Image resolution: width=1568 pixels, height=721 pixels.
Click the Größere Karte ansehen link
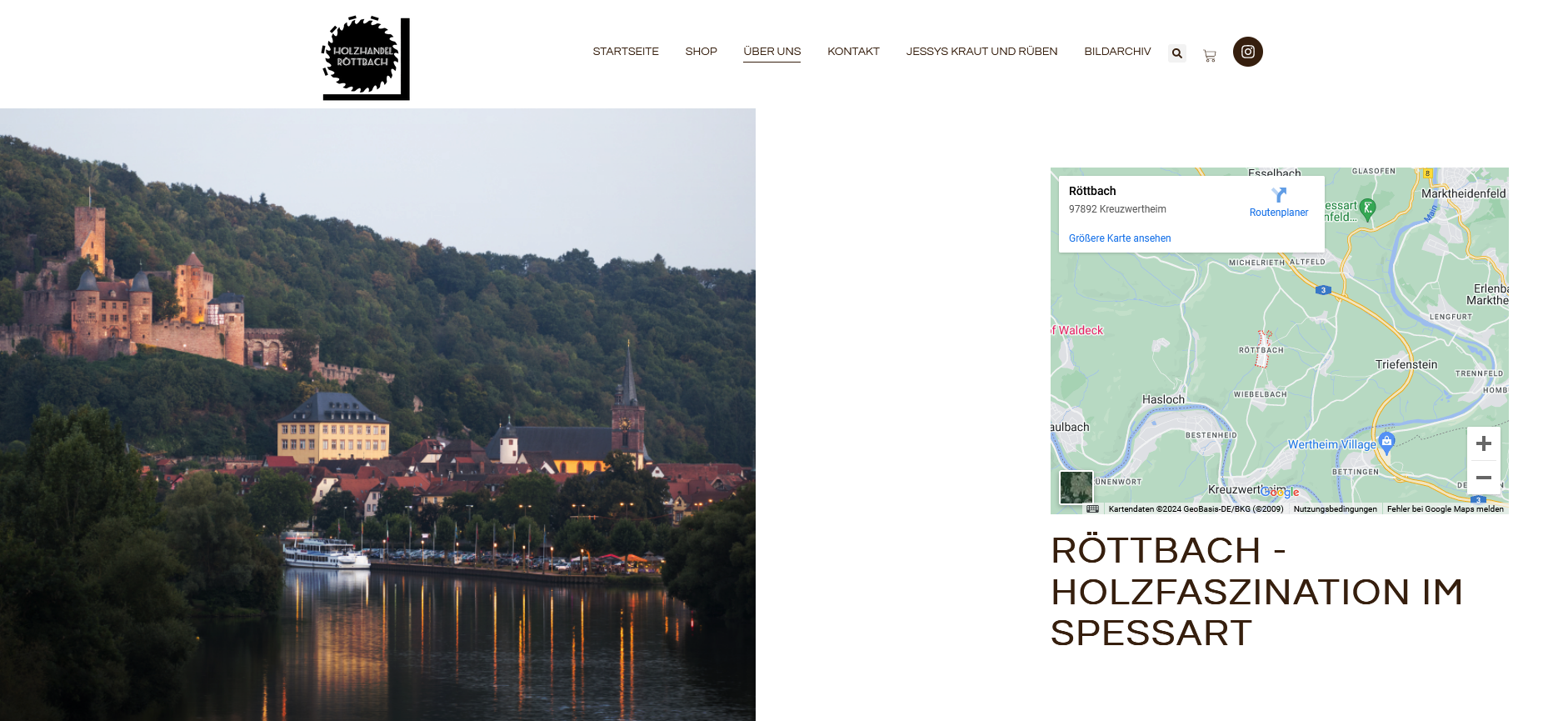tap(1120, 238)
